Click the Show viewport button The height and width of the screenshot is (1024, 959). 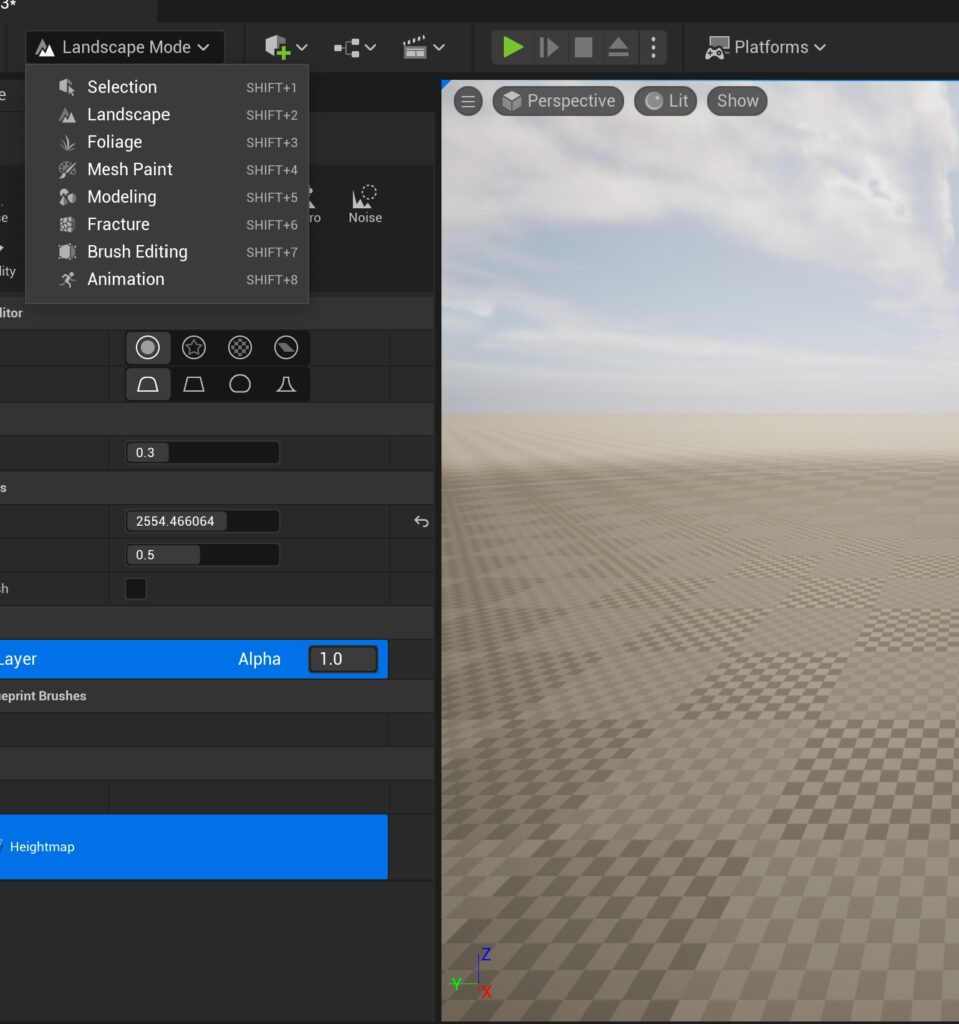(x=738, y=101)
